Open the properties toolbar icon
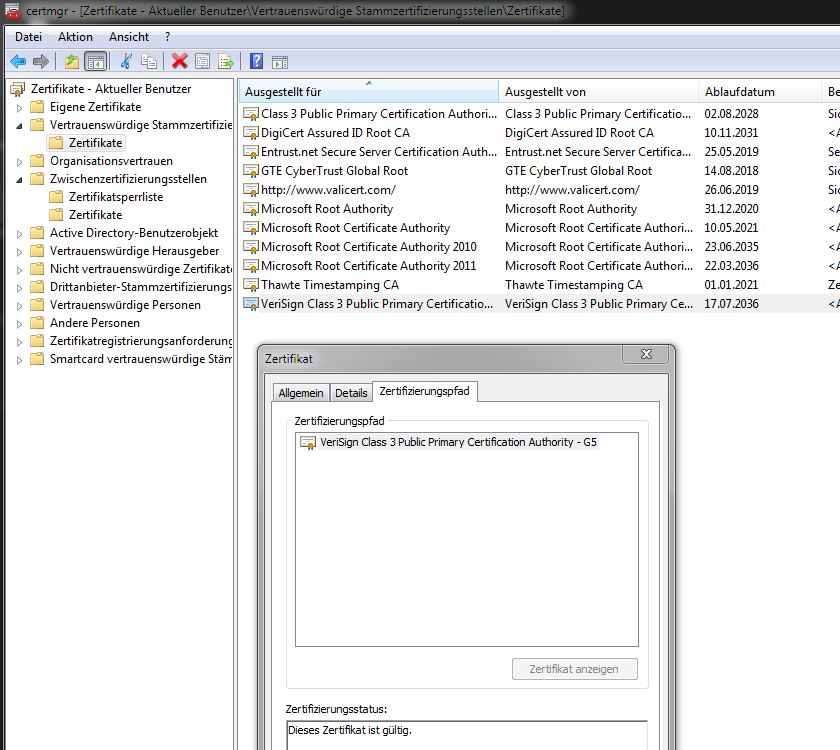Image resolution: width=840 pixels, height=750 pixels. 202,62
